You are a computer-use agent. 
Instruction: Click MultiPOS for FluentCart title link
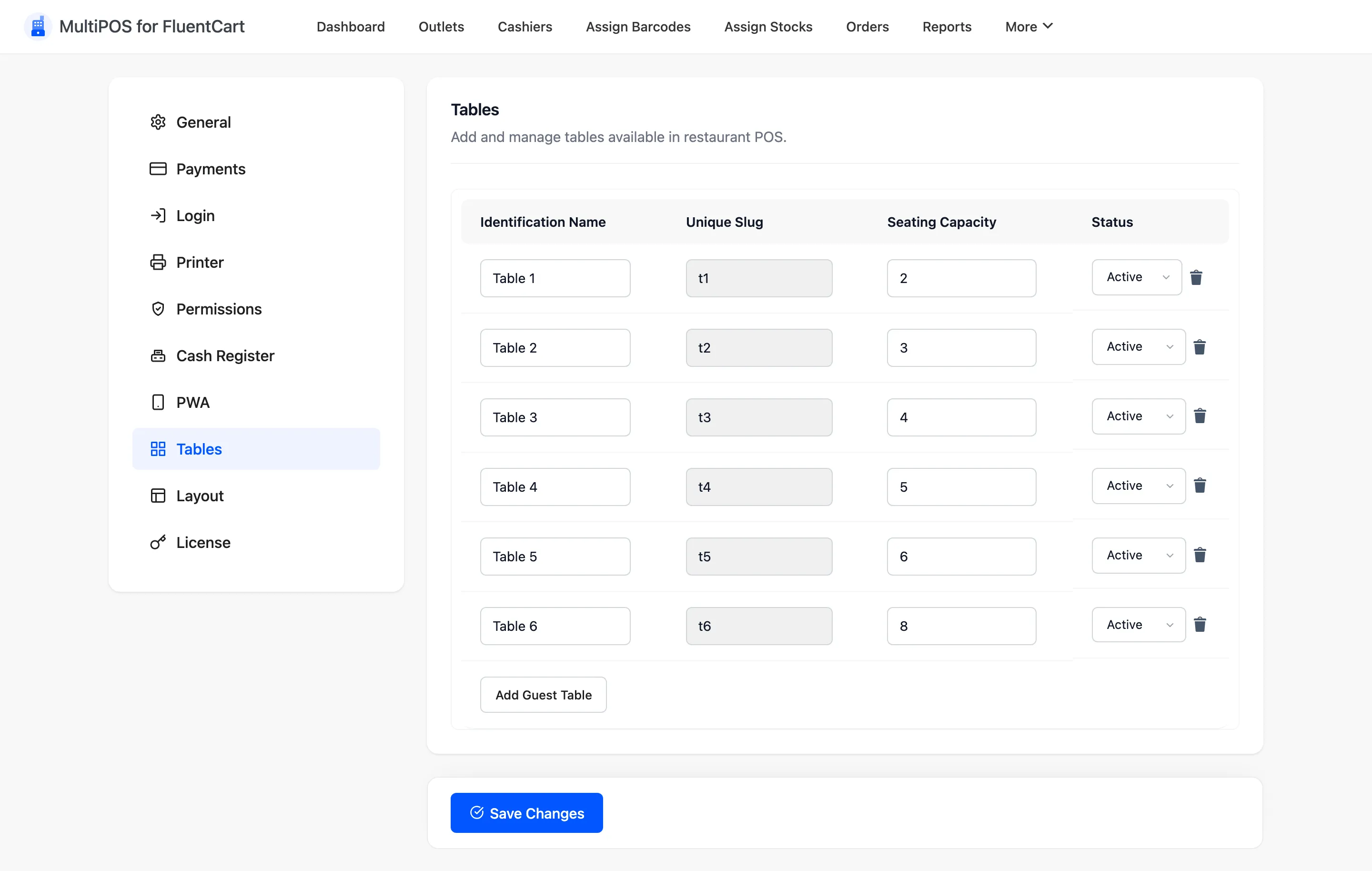point(151,27)
